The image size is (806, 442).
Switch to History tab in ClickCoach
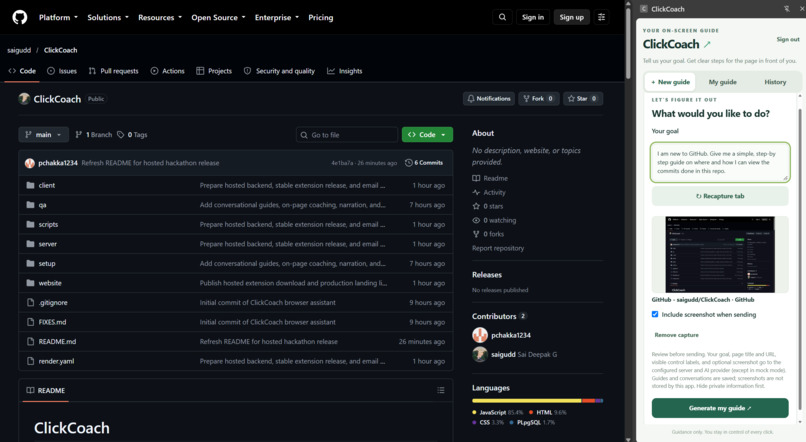[x=775, y=82]
